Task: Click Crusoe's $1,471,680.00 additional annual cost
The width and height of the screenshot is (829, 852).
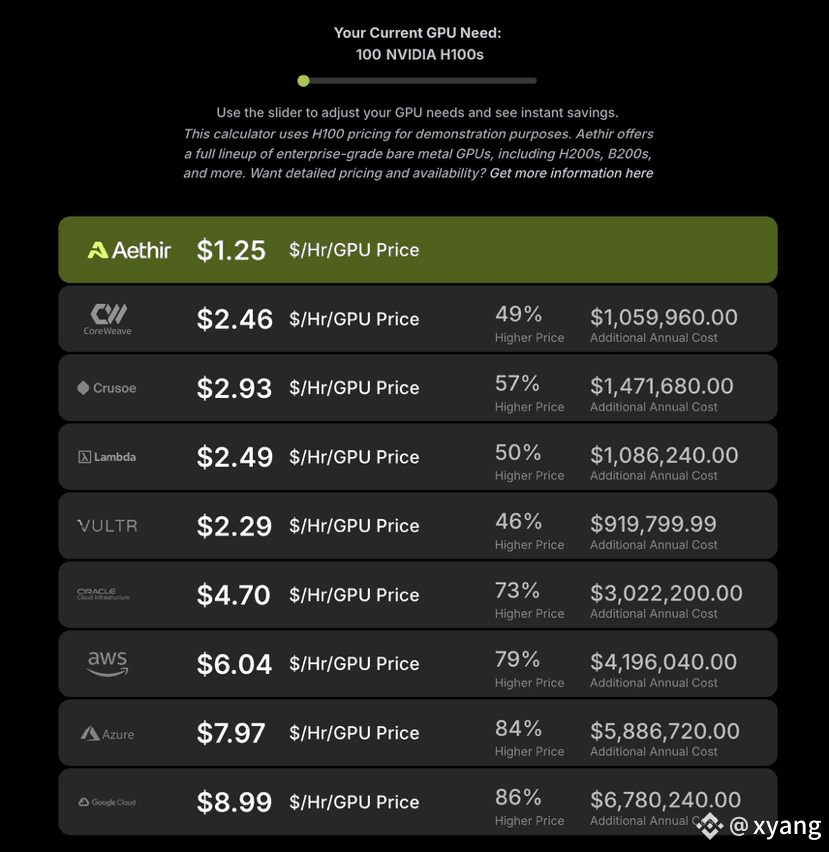Action: [661, 386]
